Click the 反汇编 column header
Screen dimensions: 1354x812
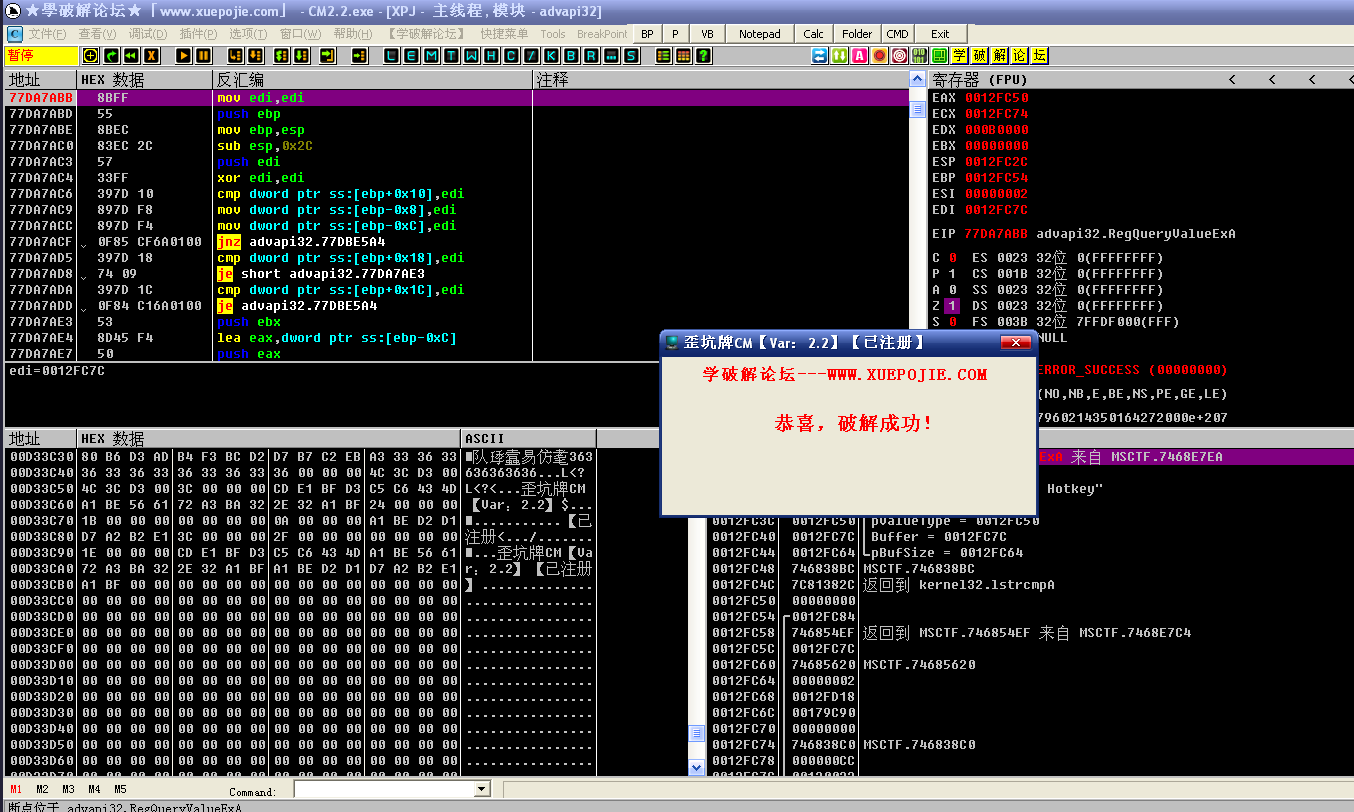tap(372, 79)
